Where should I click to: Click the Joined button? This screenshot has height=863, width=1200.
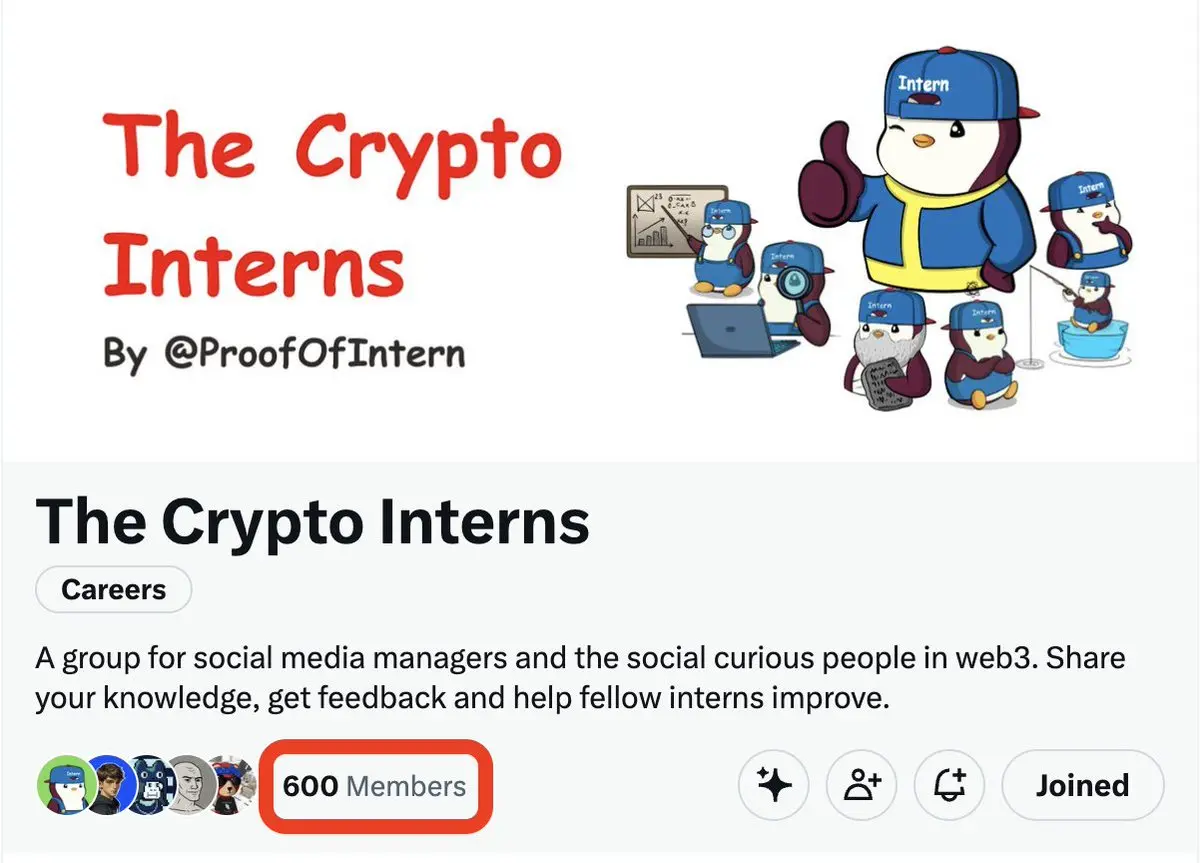tap(1083, 785)
